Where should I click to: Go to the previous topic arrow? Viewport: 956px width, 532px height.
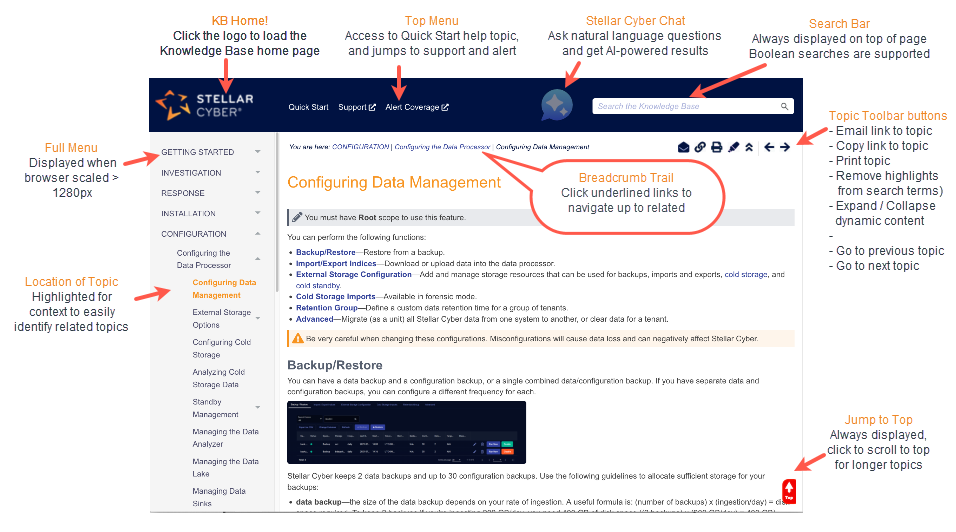click(769, 147)
